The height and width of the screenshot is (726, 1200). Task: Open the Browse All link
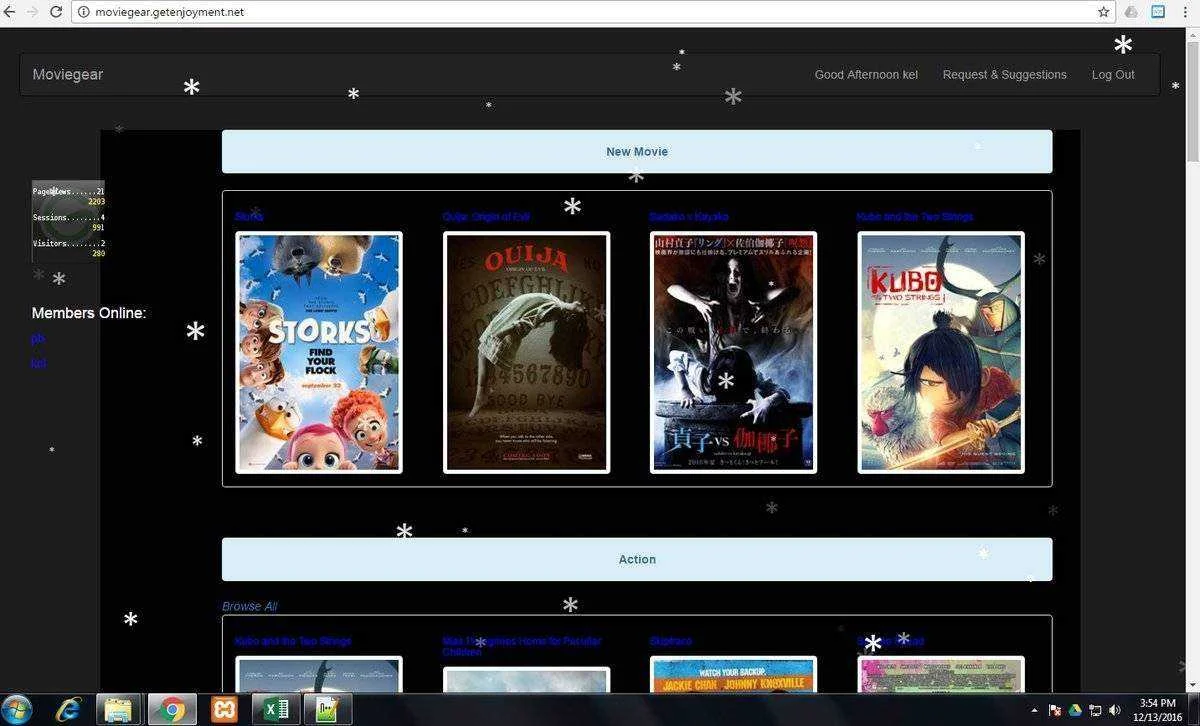[249, 606]
